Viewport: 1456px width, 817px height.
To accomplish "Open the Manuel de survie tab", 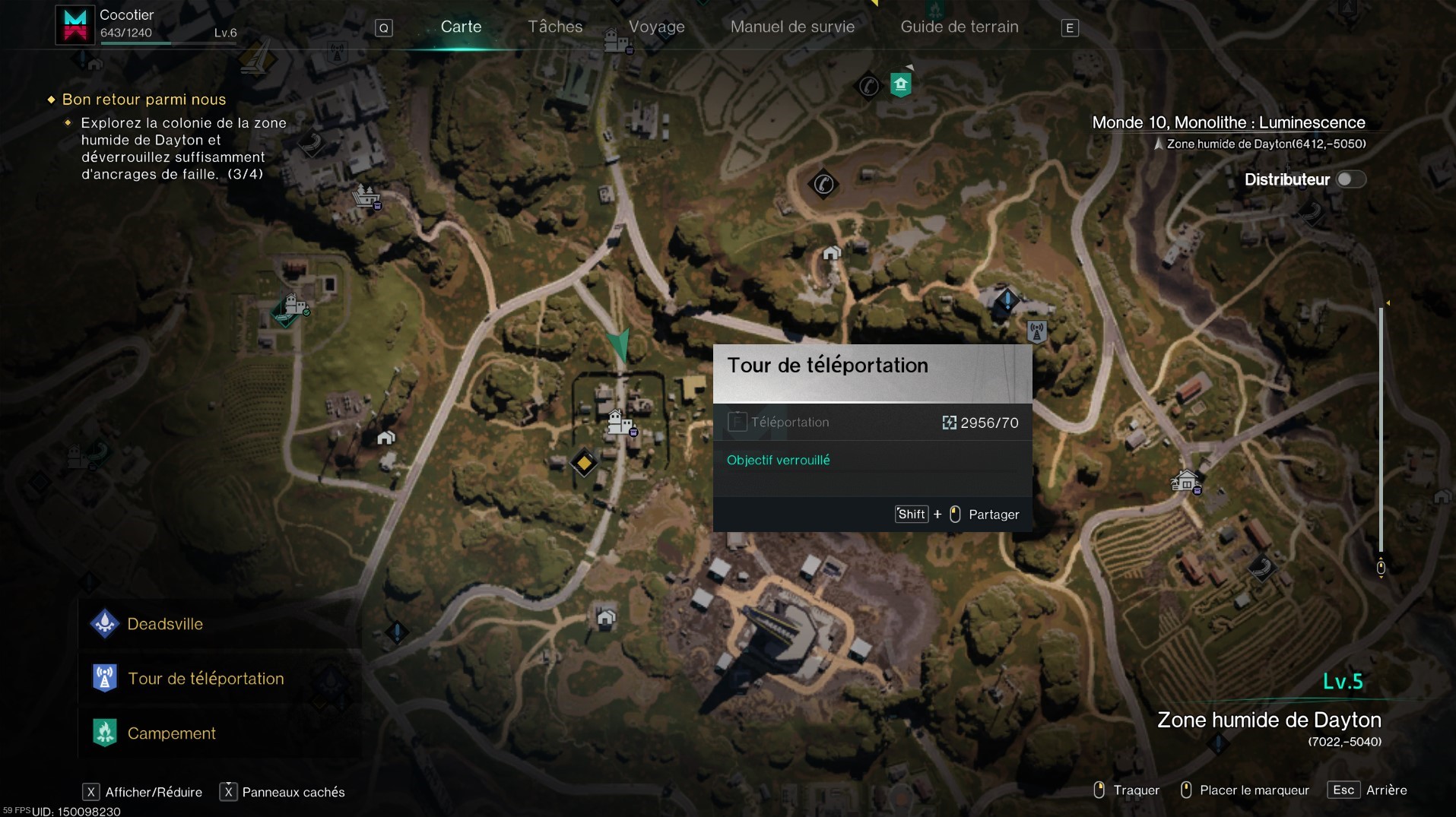I will coord(792,27).
